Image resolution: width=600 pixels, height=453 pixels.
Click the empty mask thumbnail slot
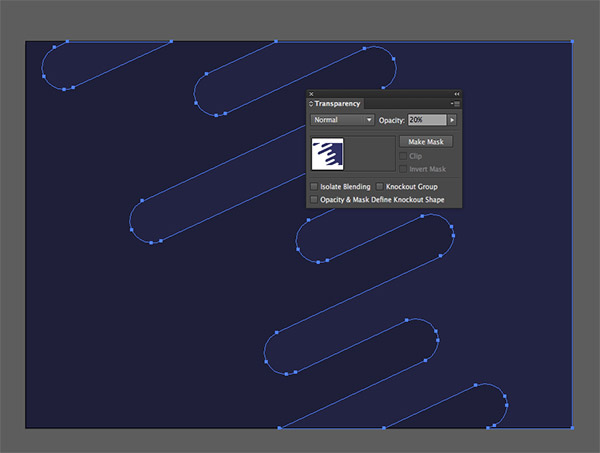click(369, 153)
